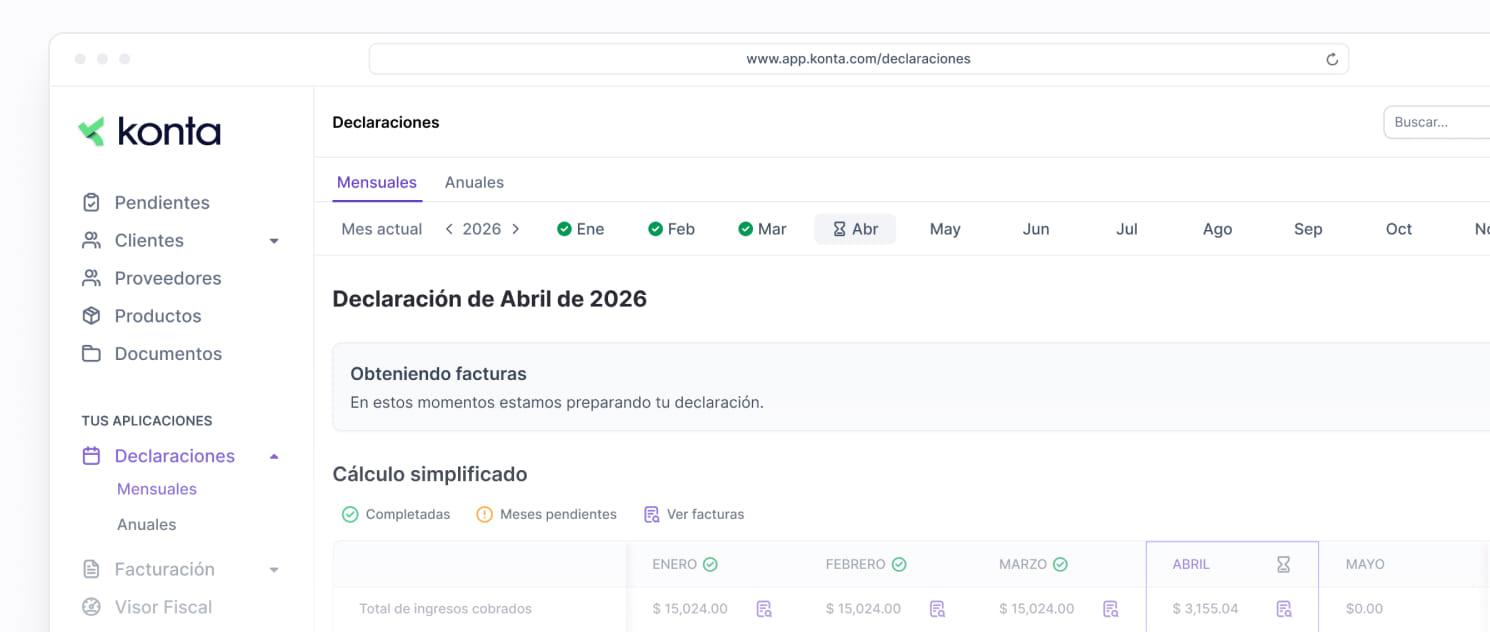Click the Productos box icon
This screenshot has width=1490, height=632.
[91, 316]
